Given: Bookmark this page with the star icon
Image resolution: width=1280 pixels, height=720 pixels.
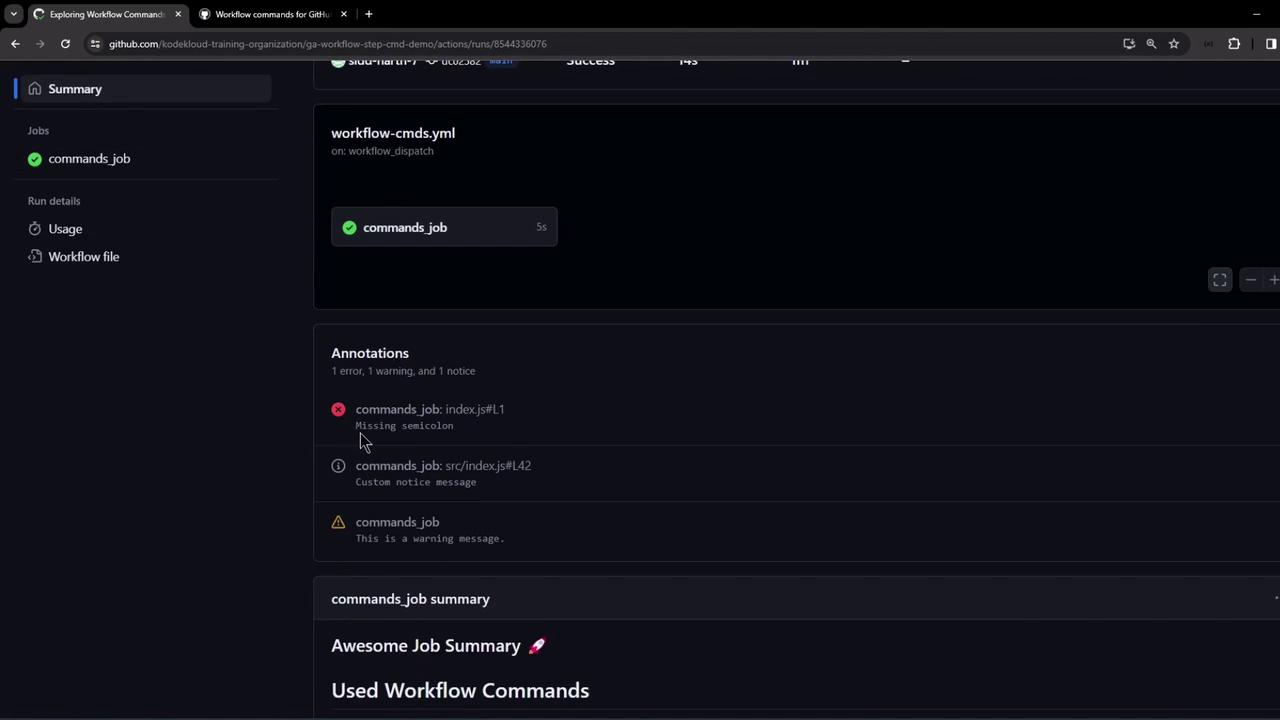Looking at the screenshot, I should 1174,44.
